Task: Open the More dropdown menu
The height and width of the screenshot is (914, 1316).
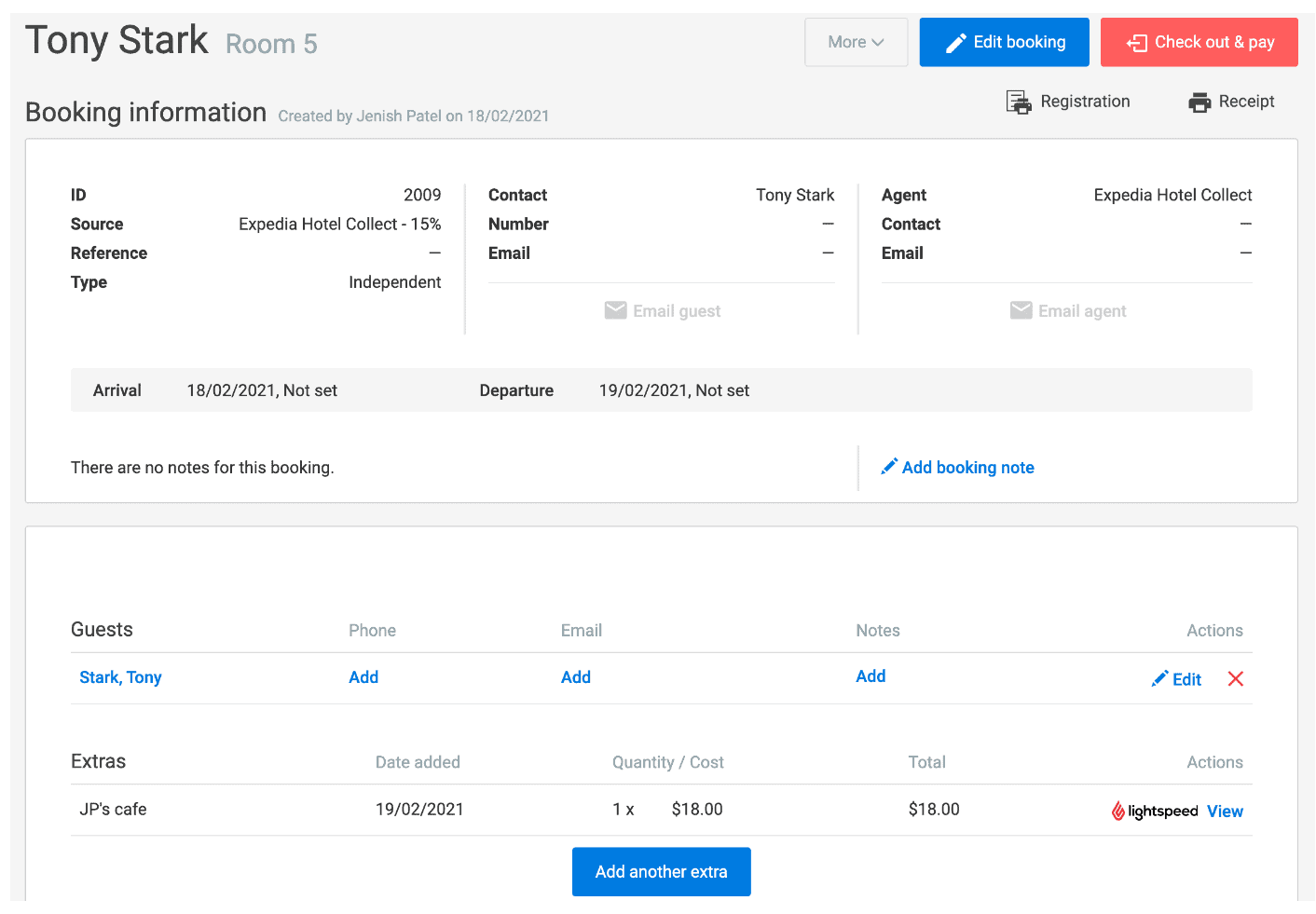Action: [x=856, y=42]
